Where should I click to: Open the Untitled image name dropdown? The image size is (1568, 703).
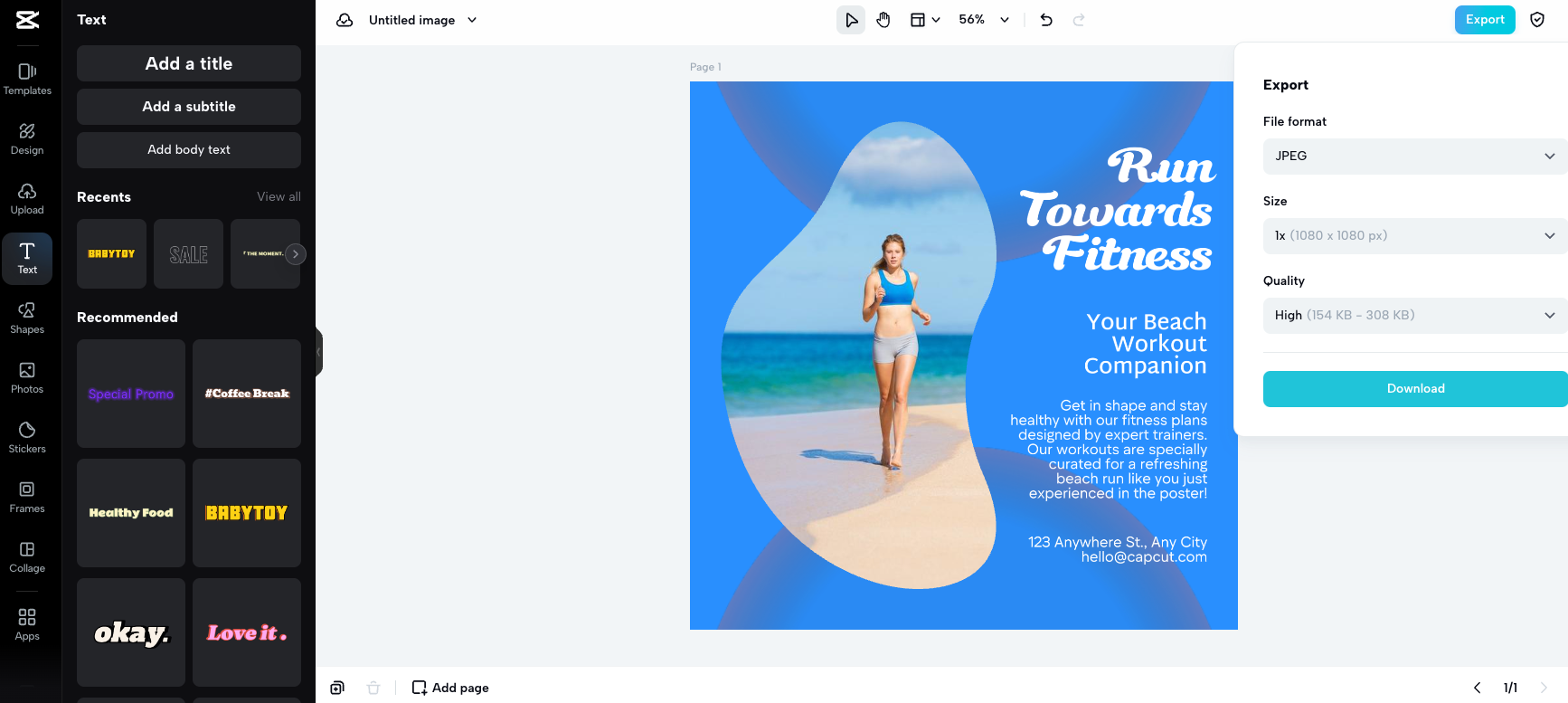click(422, 20)
